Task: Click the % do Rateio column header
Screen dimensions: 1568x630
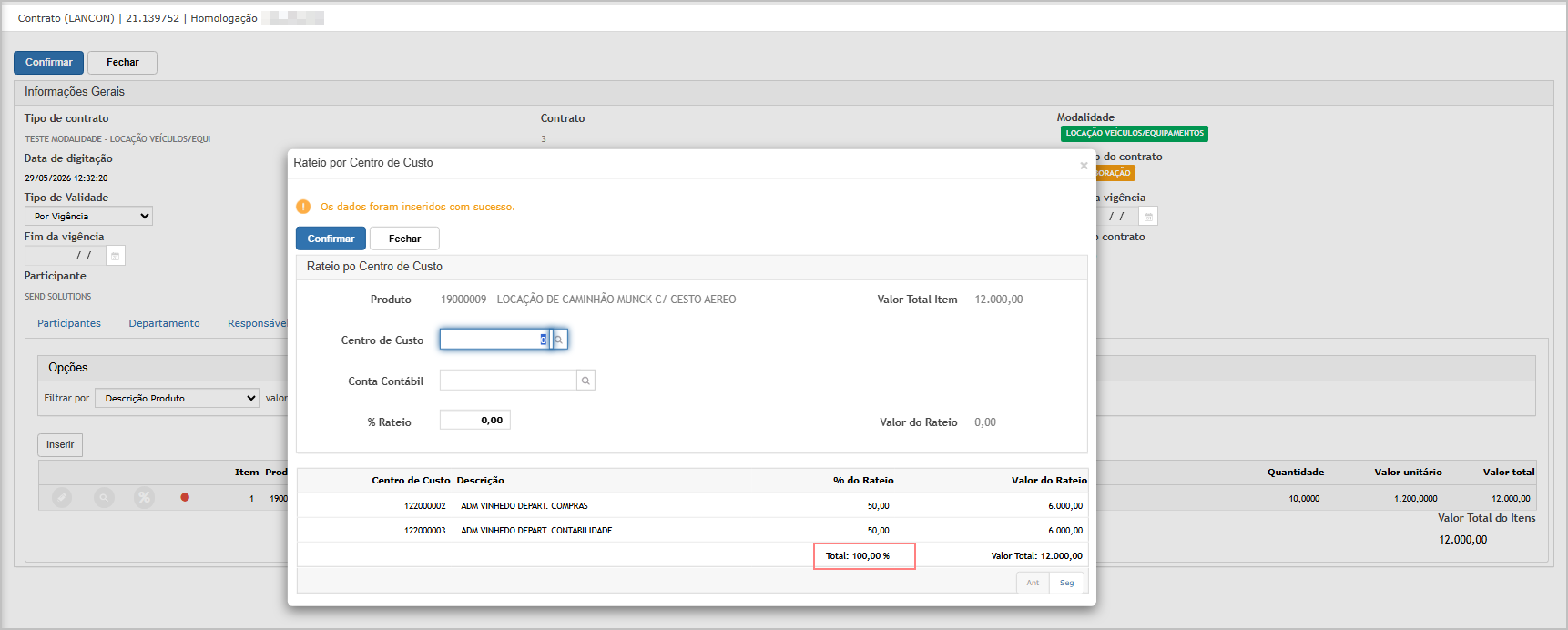Action: tap(863, 480)
